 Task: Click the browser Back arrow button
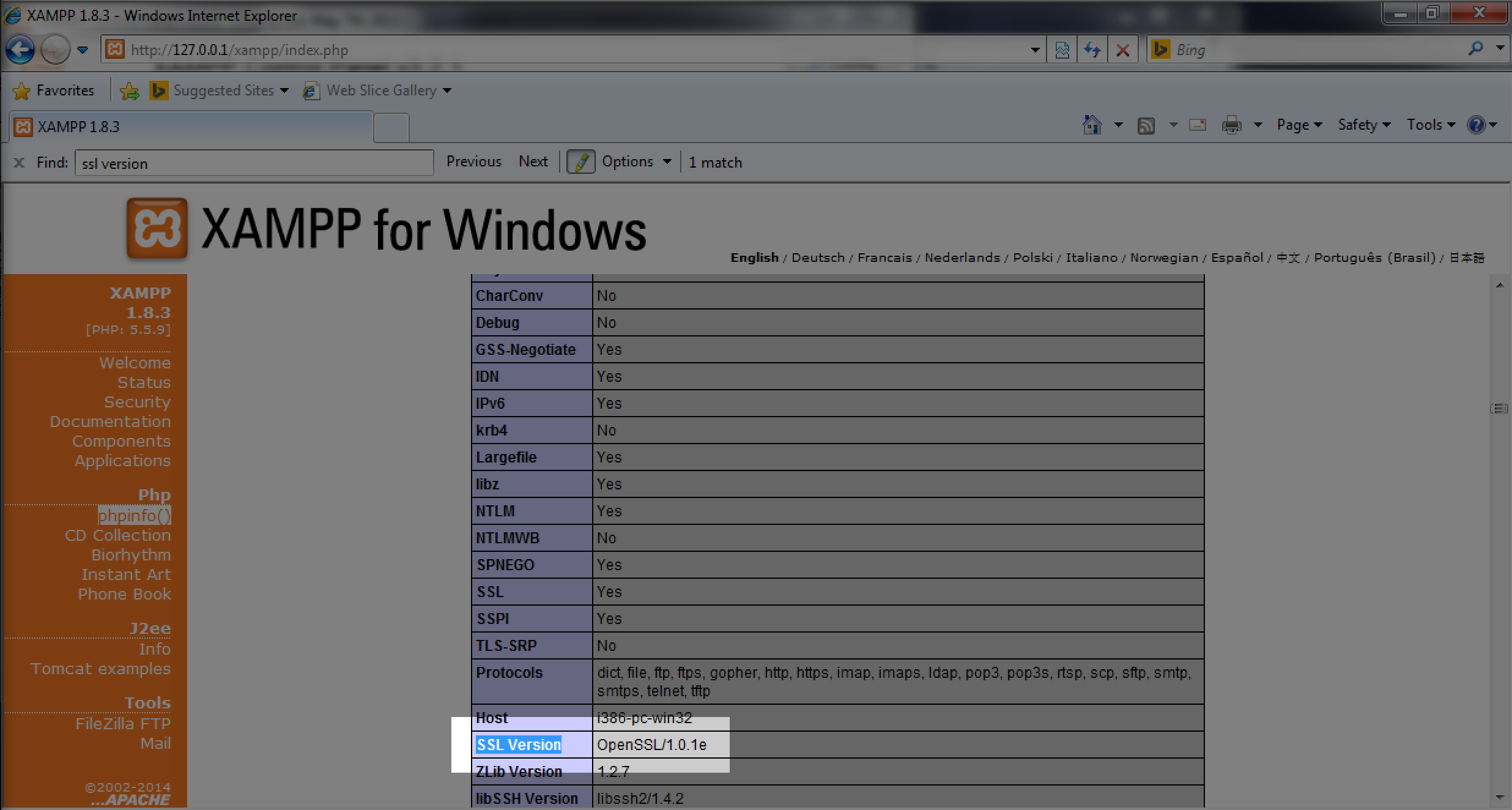pyautogui.click(x=20, y=50)
